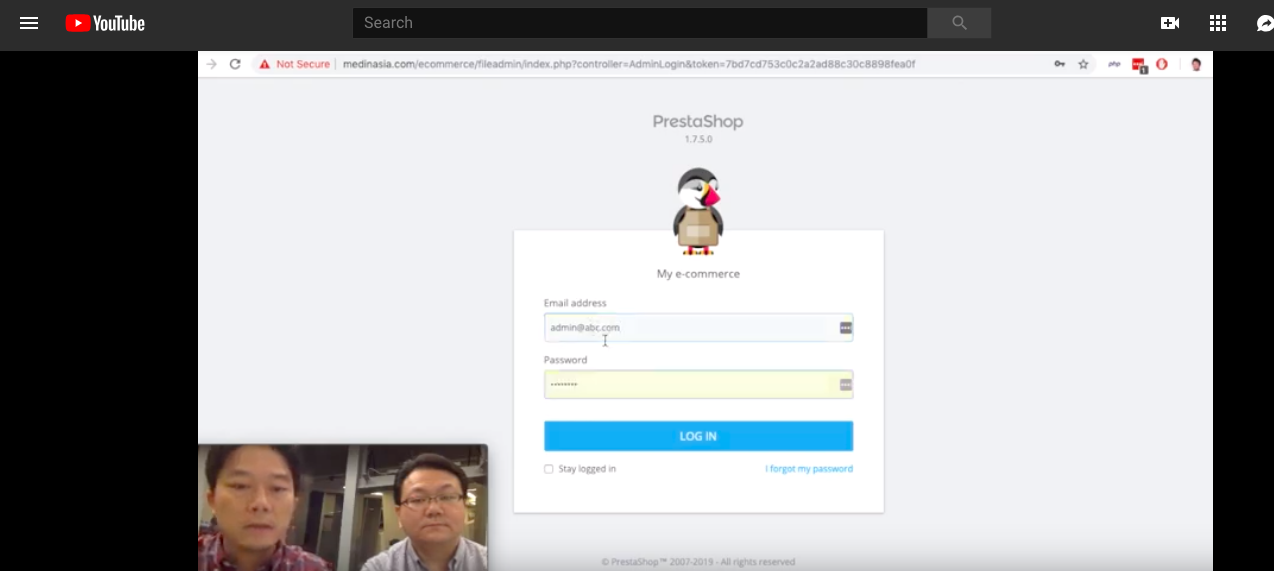1274x571 pixels.
Task: Focus the YouTube Search box
Action: (x=640, y=23)
